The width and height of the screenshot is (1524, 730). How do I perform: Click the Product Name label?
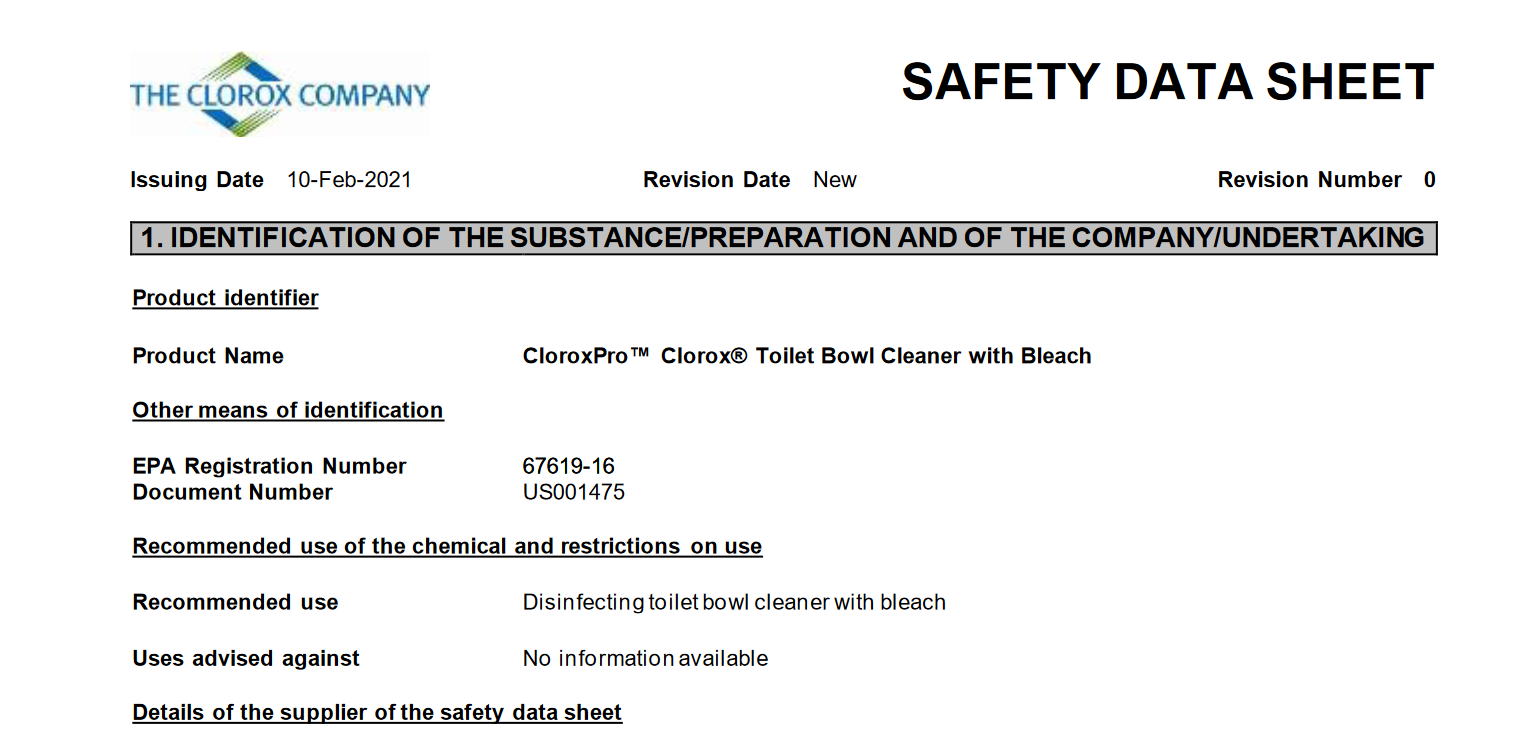[208, 356]
